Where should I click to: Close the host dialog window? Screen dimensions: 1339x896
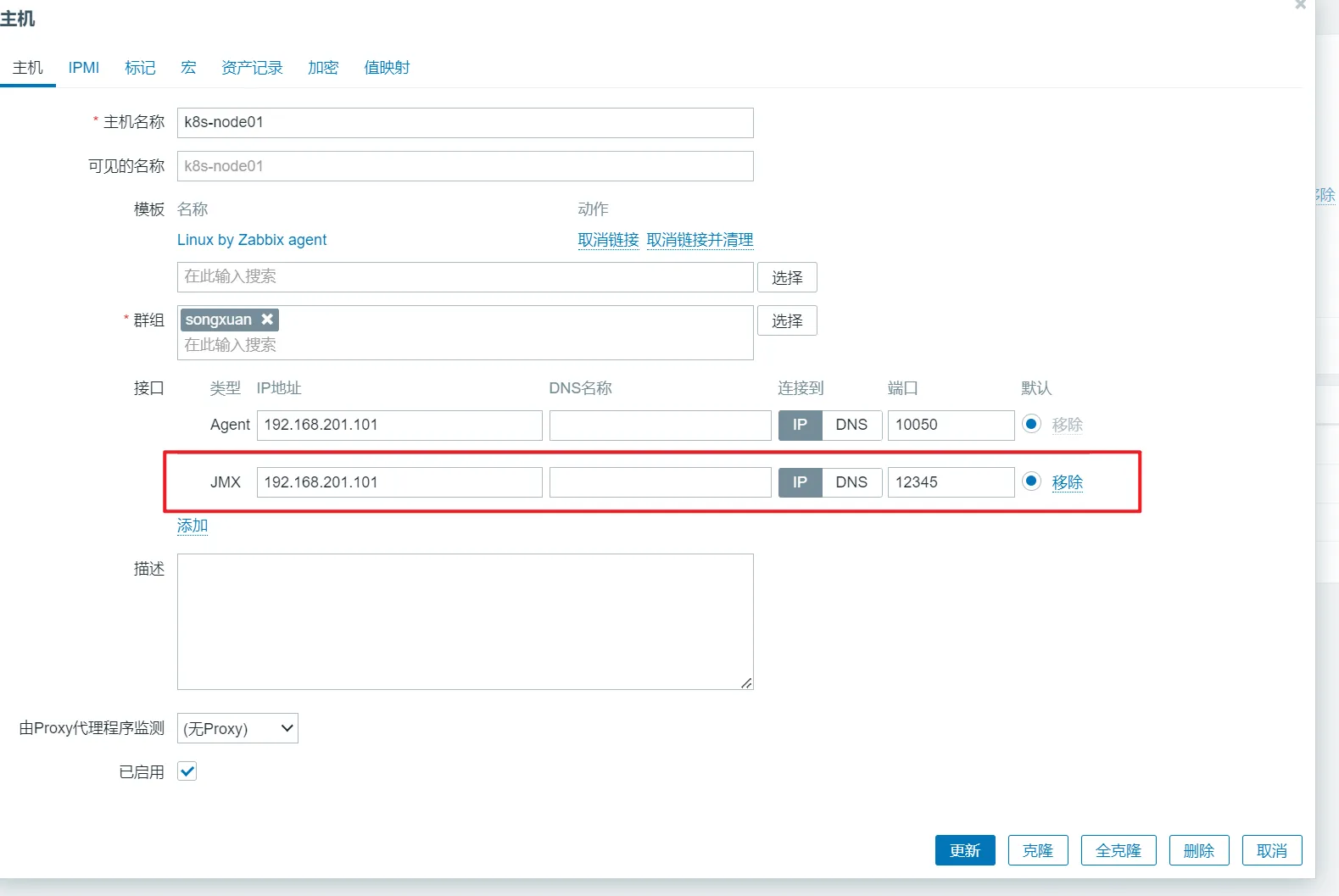coord(1300,5)
